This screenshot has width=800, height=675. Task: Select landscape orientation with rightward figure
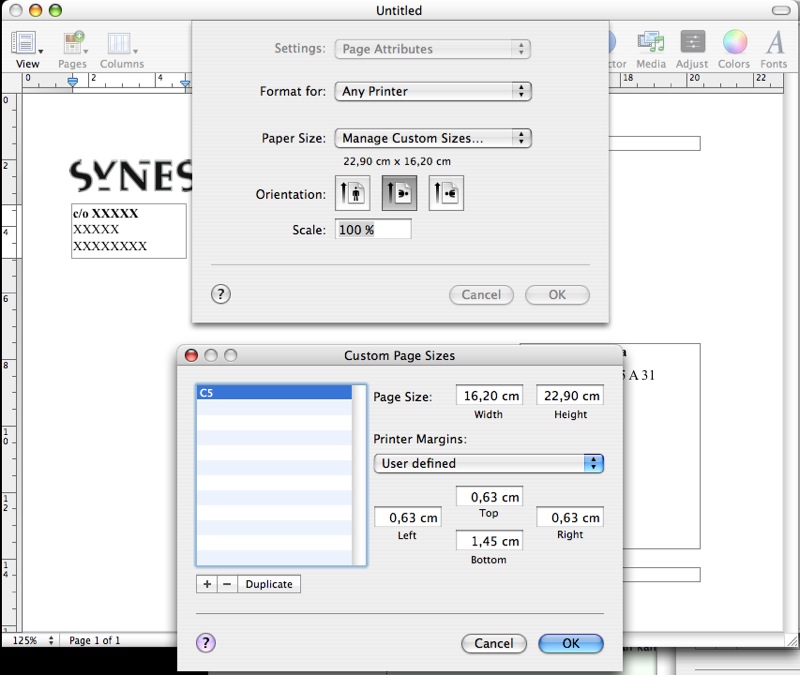[x=399, y=193]
